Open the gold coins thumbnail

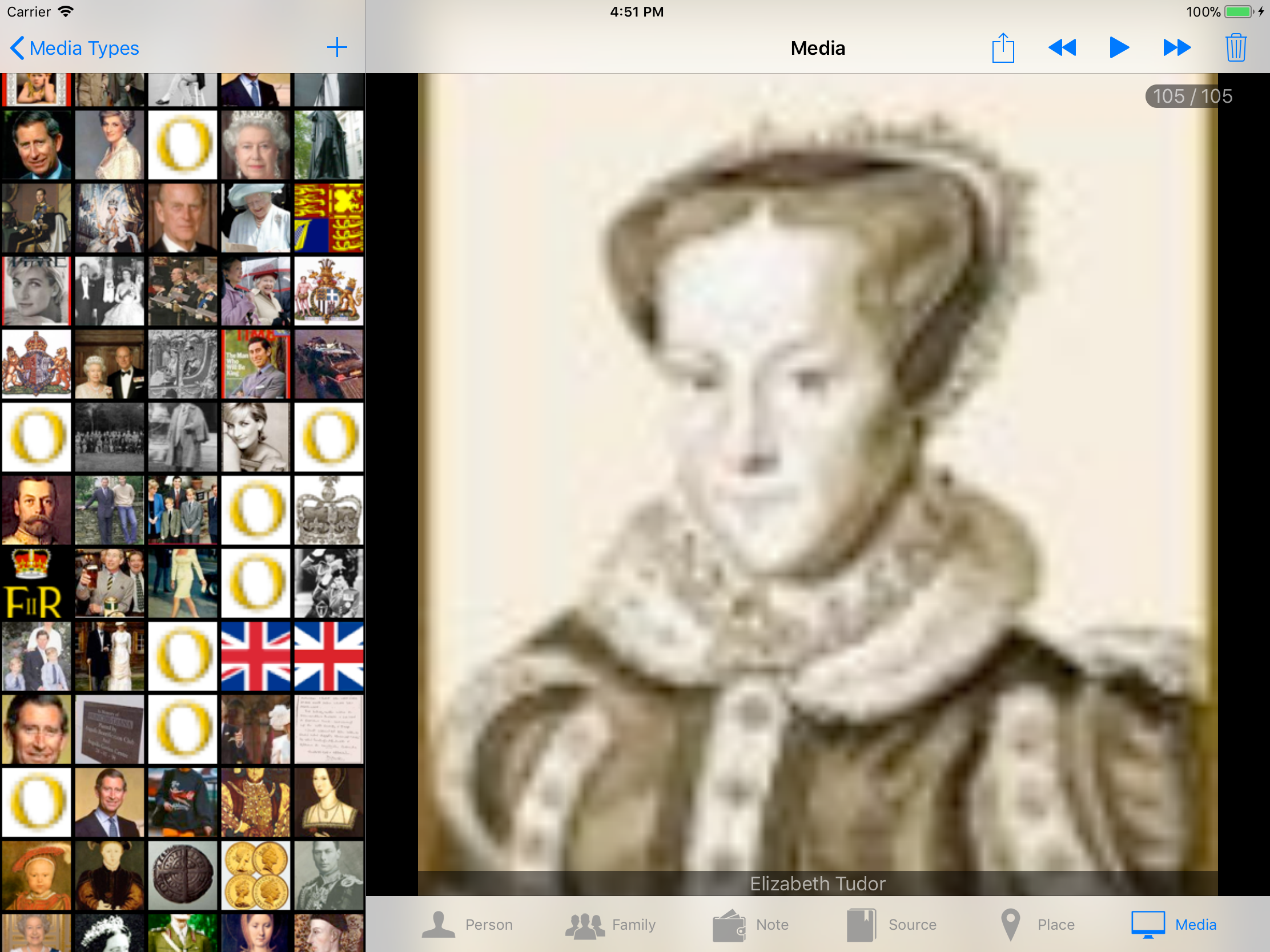coord(256,876)
